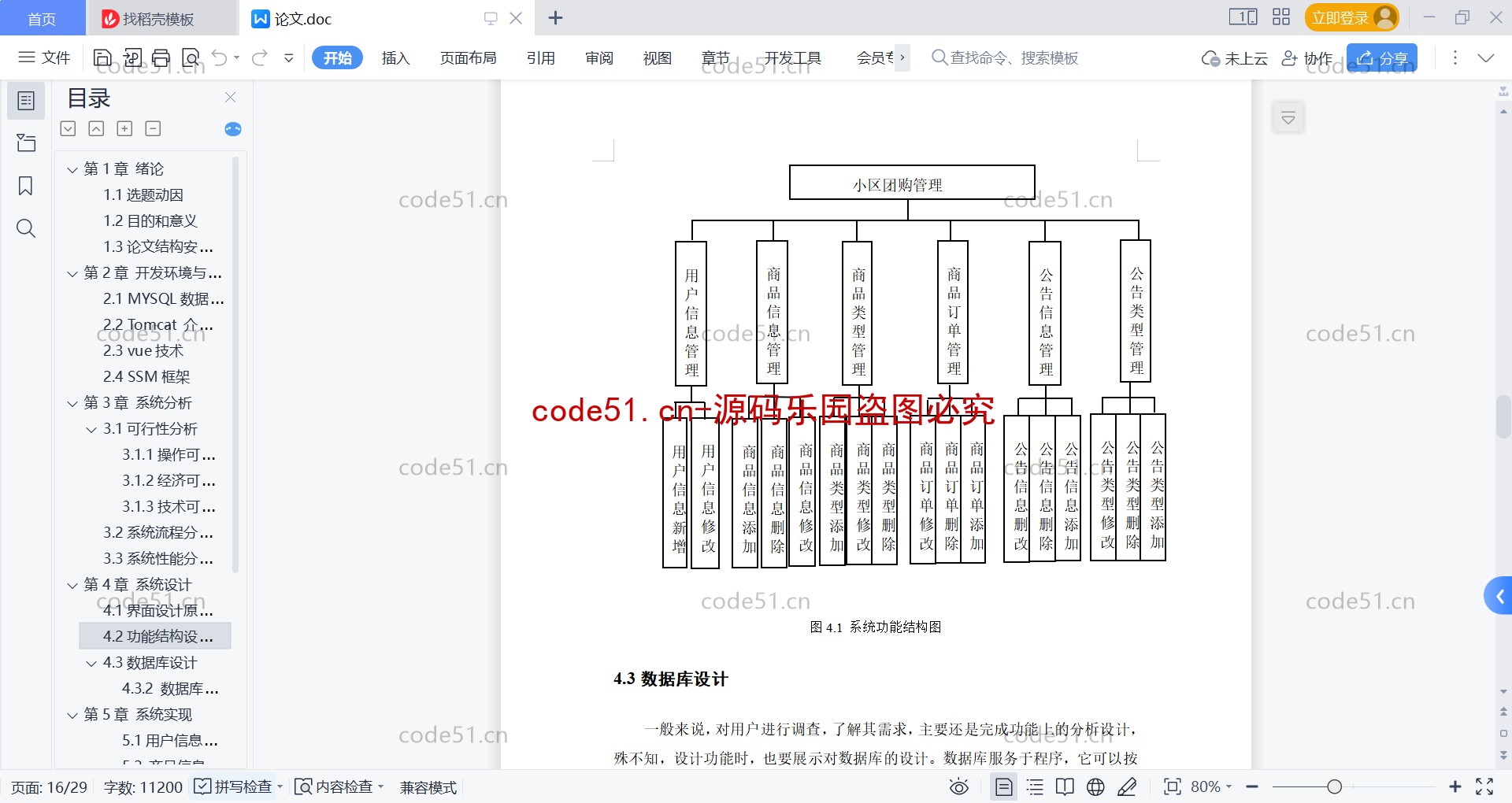
Task: Click the fit page width icon
Action: 1173,786
